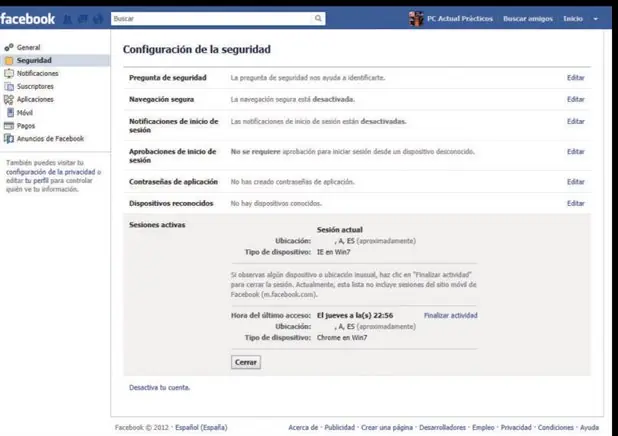
Task: Click Contraseñas de aplicación row title
Action: 173,182
